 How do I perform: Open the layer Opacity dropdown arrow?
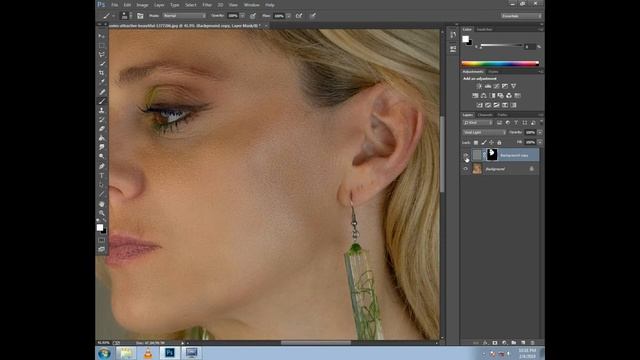[x=540, y=132]
